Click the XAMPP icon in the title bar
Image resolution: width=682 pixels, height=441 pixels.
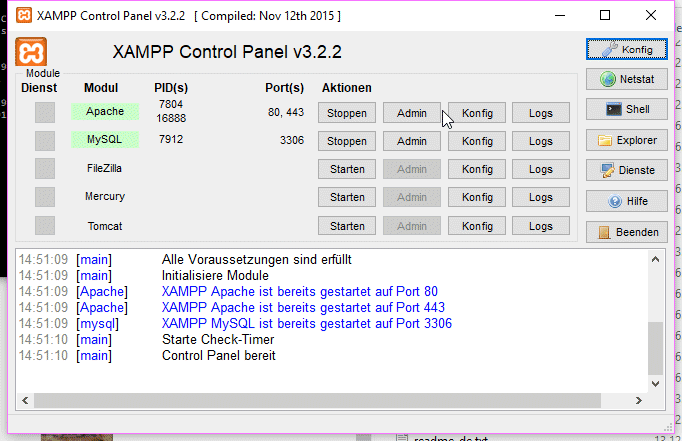(23, 15)
